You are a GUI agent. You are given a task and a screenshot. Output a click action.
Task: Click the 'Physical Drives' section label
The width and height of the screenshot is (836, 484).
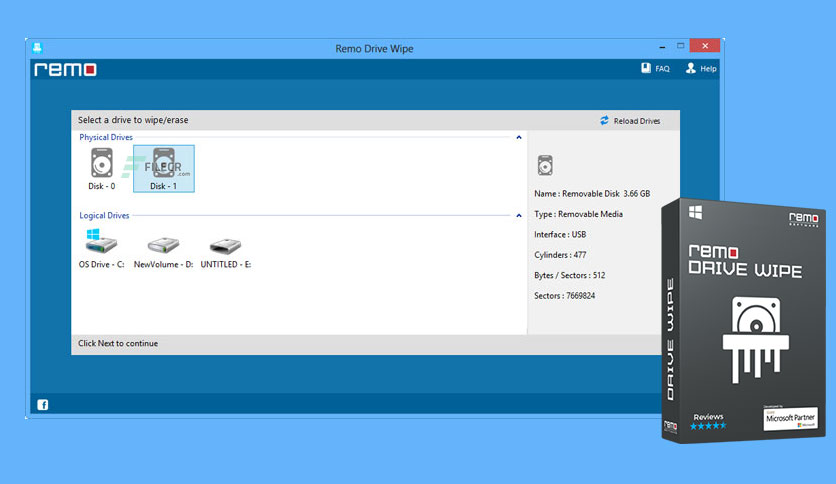click(x=106, y=137)
